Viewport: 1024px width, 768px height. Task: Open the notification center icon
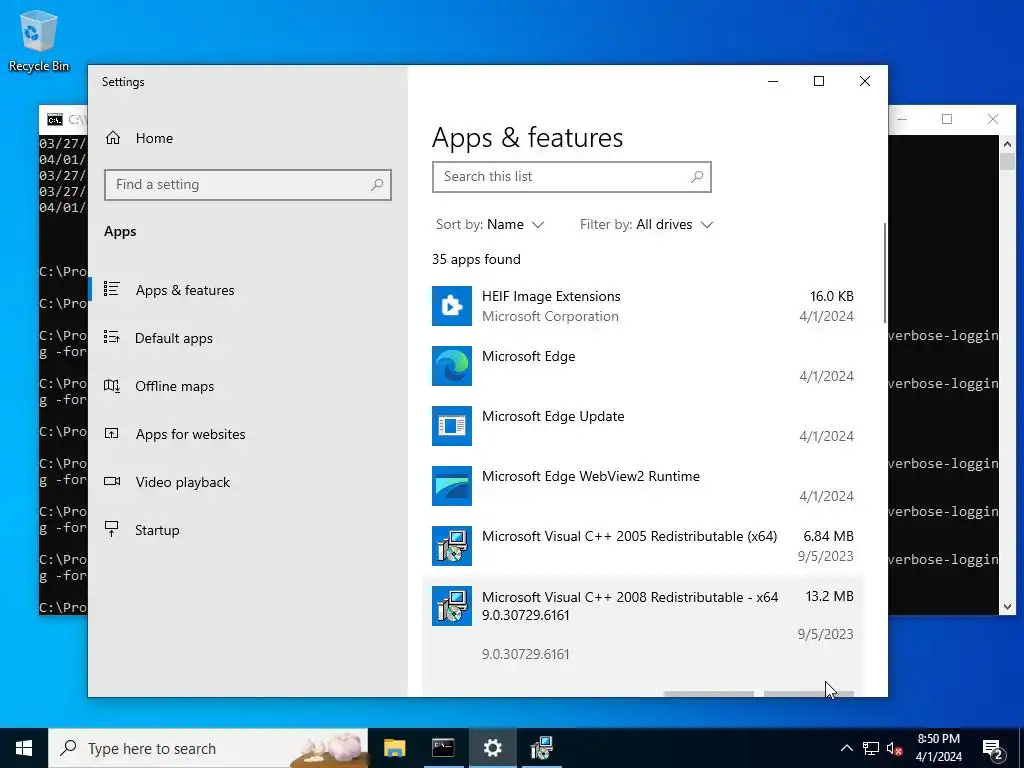[993, 749]
